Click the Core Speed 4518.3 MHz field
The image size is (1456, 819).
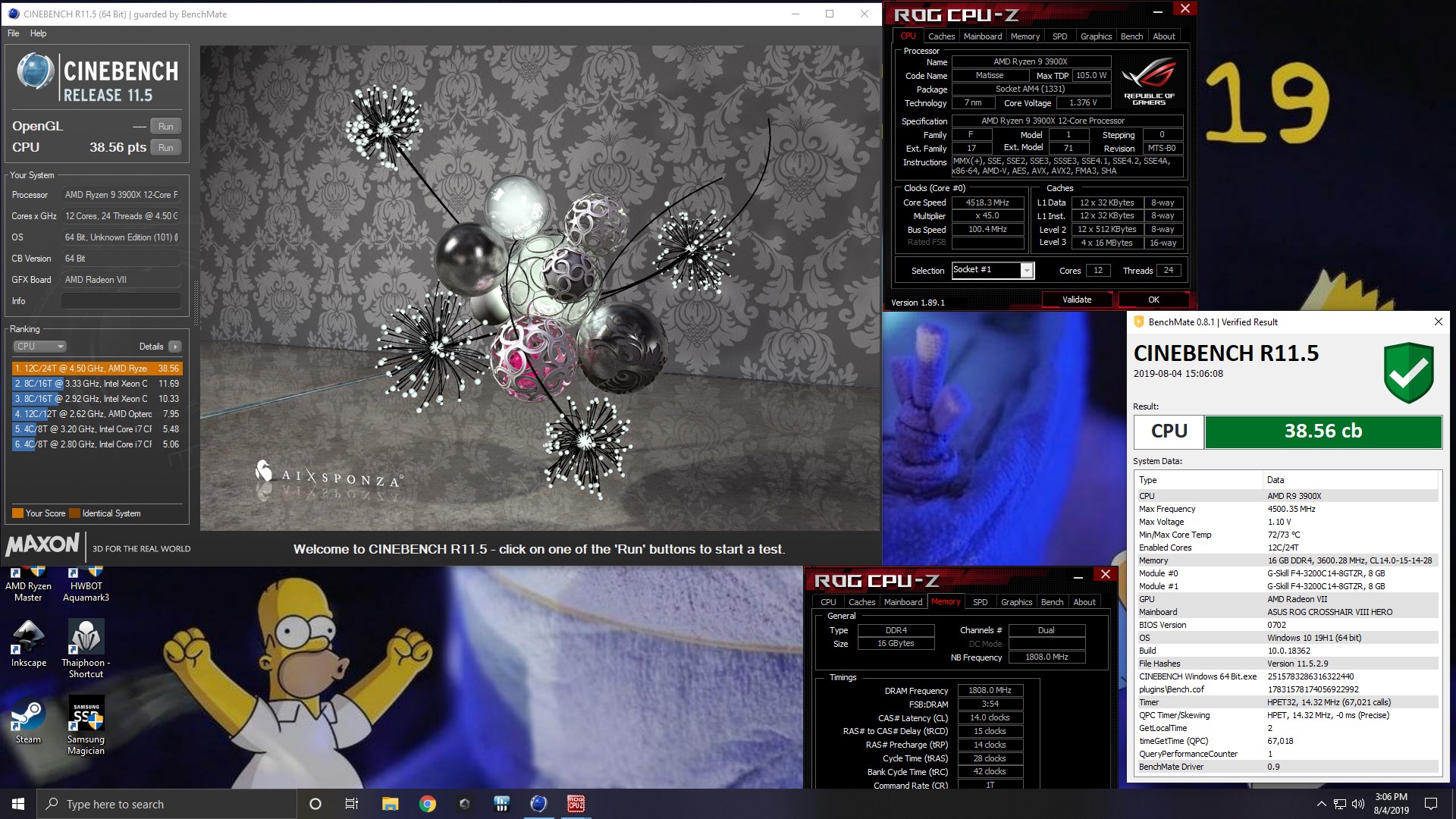pos(987,202)
